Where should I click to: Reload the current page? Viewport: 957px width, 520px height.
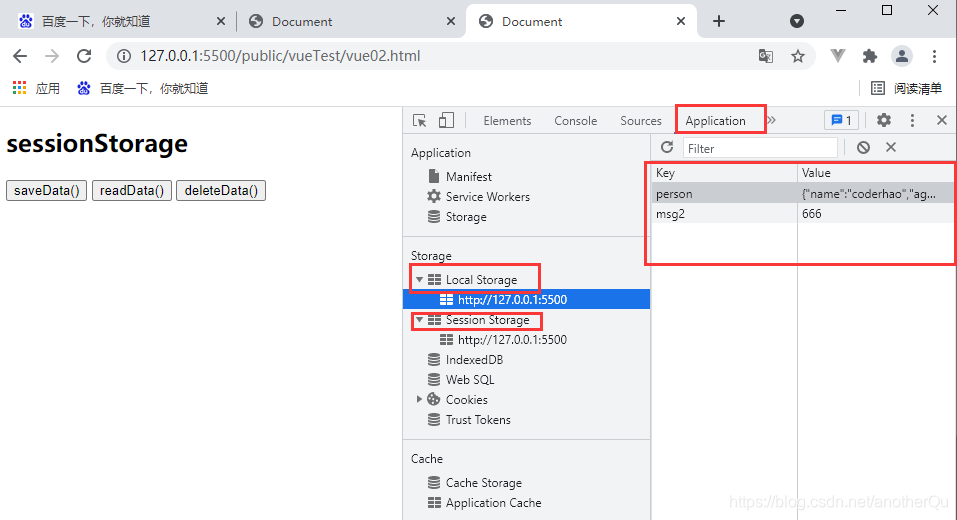84,56
